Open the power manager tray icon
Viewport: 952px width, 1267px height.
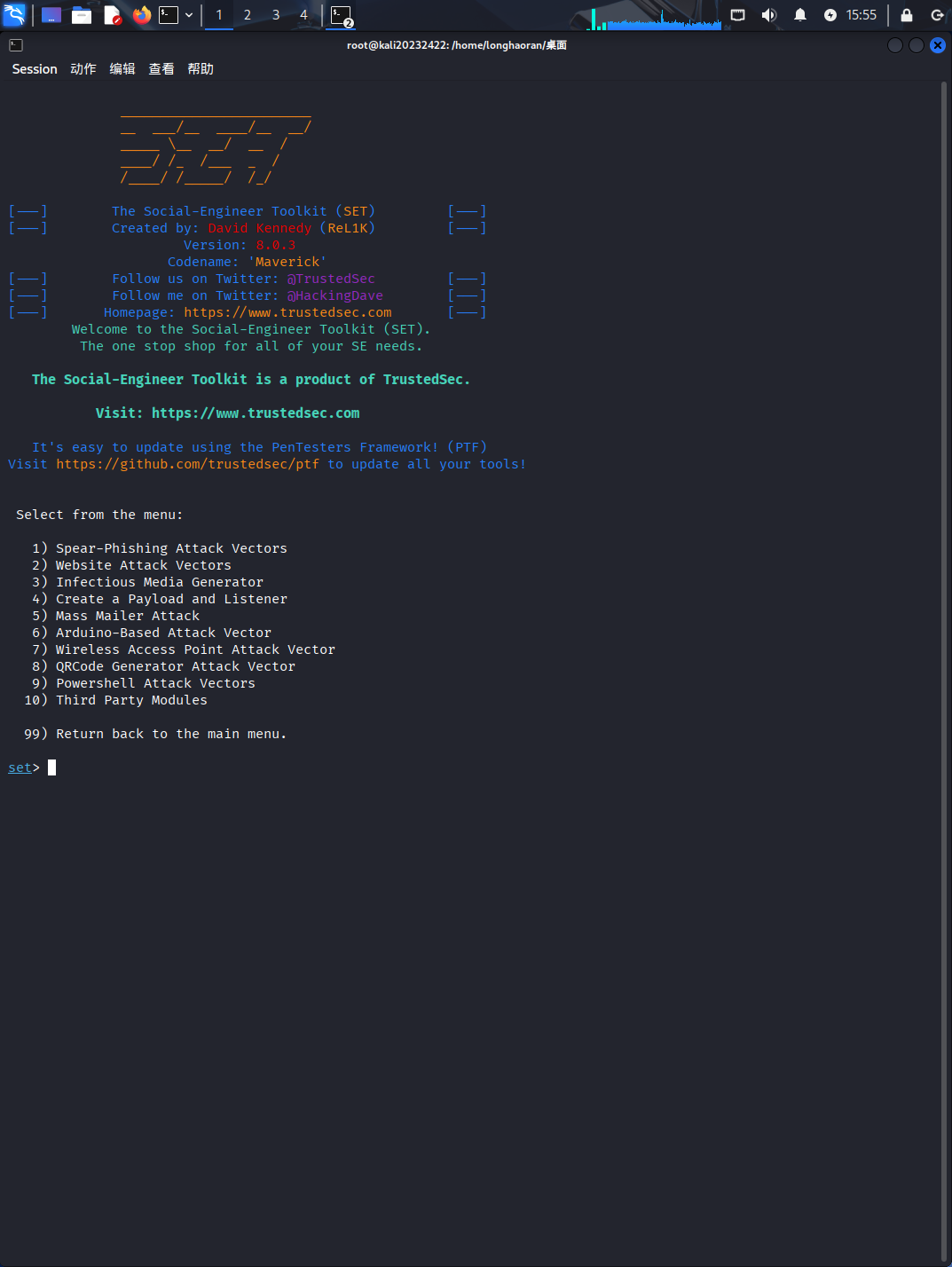830,15
